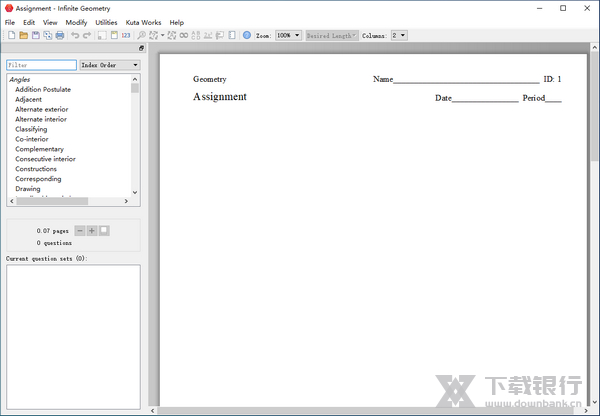The height and width of the screenshot is (416, 600).
Task: Click the minus button beside page count
Action: point(80,230)
